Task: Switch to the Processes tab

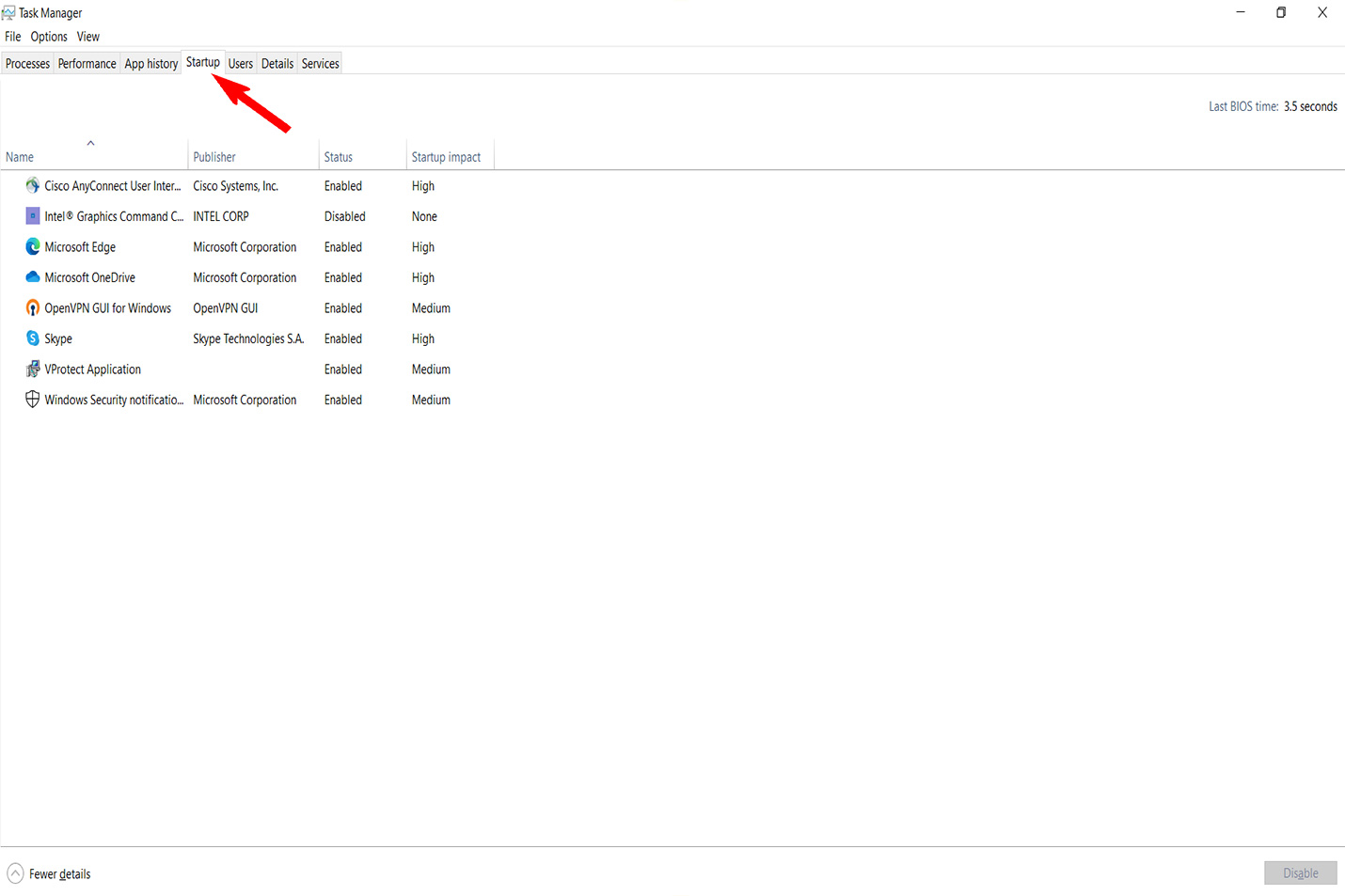Action: (x=27, y=64)
